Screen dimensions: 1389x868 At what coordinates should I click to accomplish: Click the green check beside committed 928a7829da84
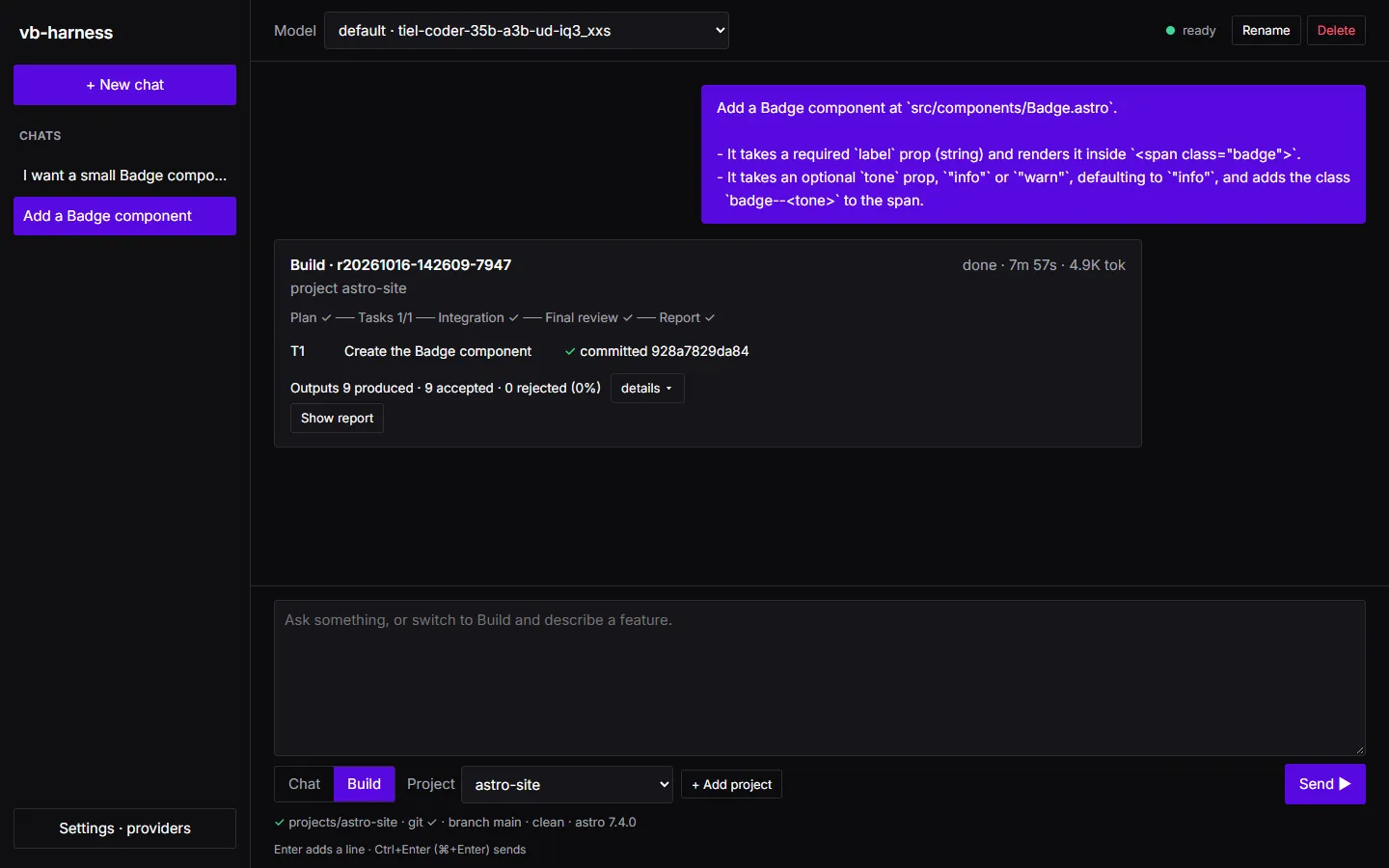570,352
